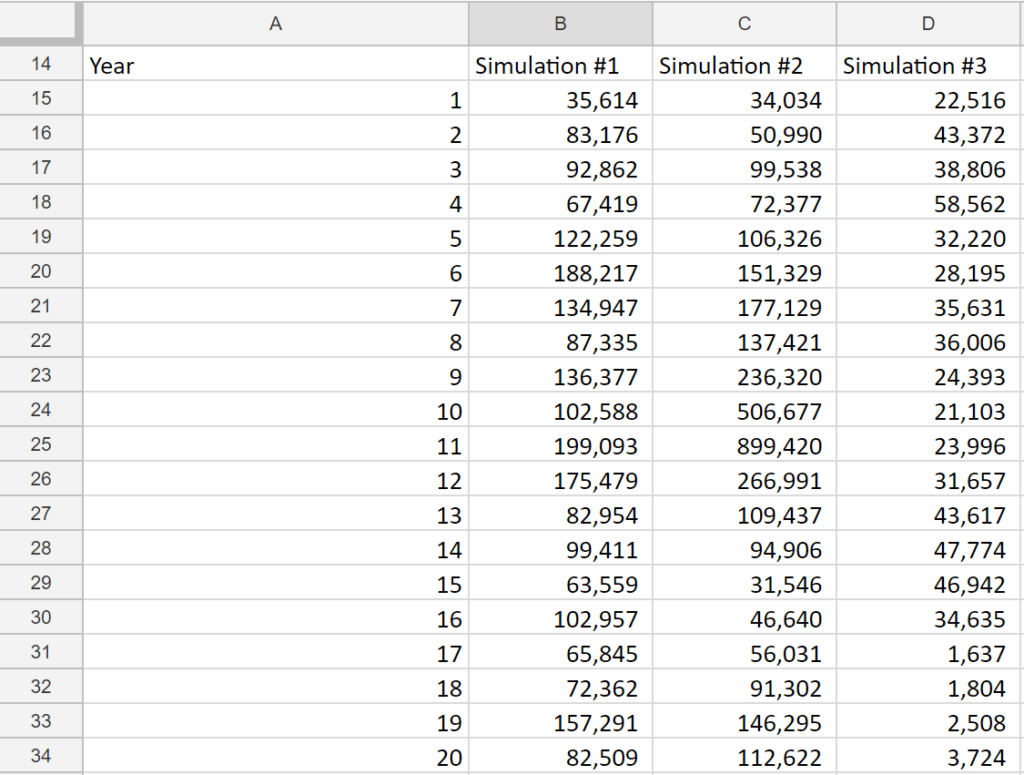Select the cell containing 199,093
The image size is (1024, 775).
[x=560, y=444]
